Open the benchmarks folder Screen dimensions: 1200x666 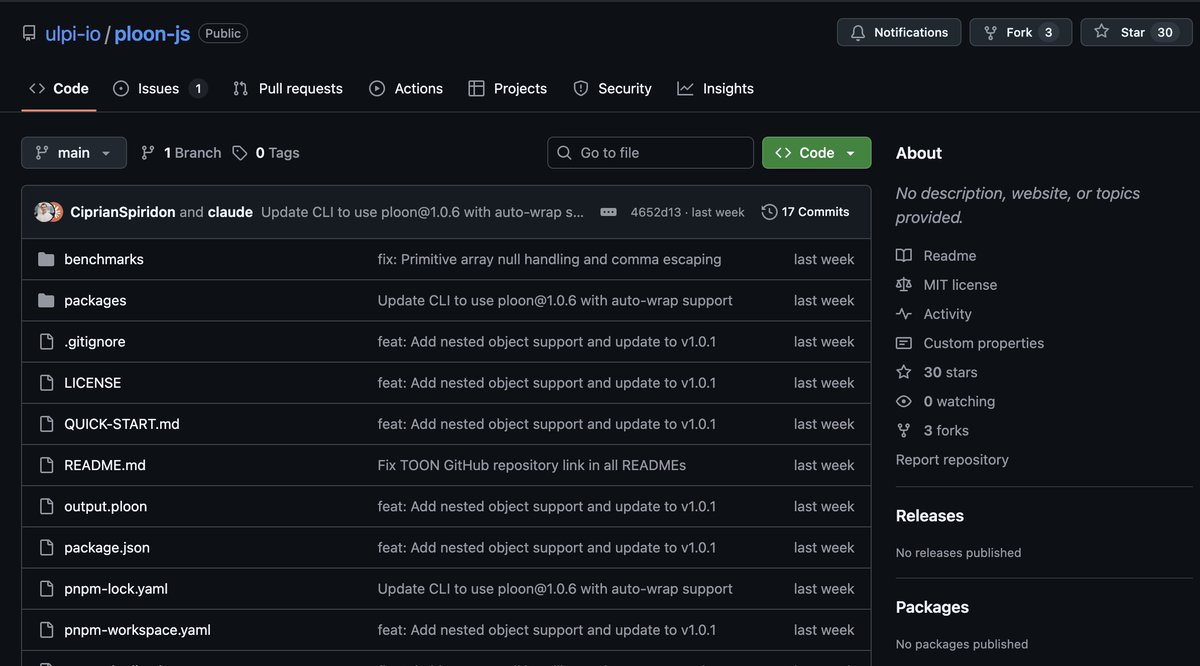[x=104, y=259]
